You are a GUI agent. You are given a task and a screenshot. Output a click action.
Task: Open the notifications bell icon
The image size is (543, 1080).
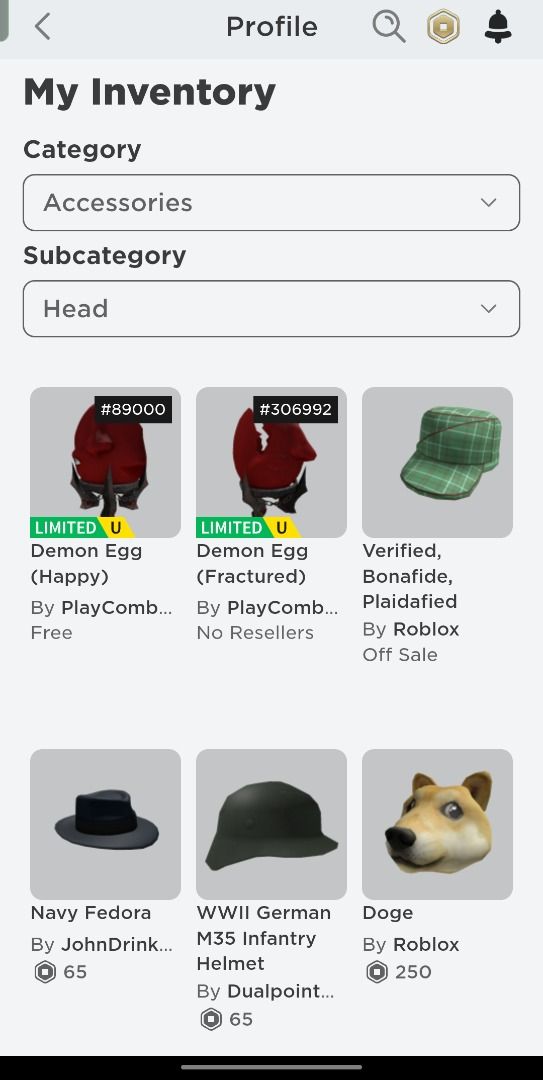[498, 28]
